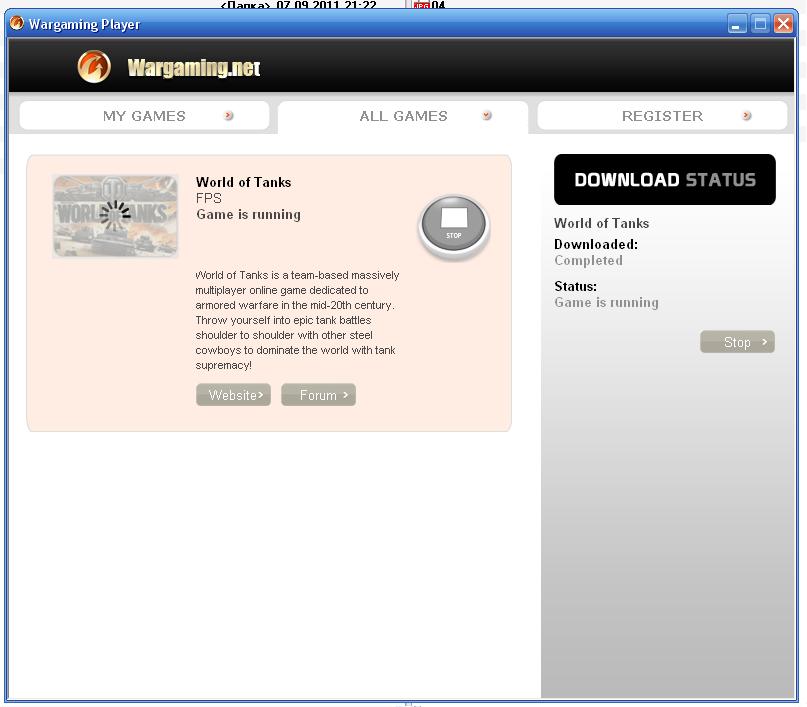
Task: Open the World of Tanks Forum button
Action: pyautogui.click(x=318, y=395)
